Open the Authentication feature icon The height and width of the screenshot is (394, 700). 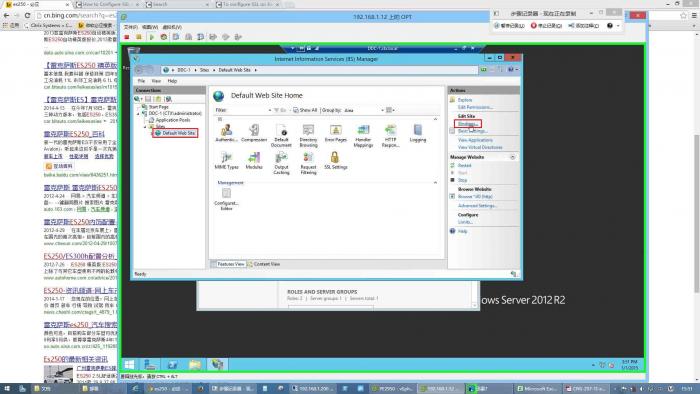click(226, 133)
